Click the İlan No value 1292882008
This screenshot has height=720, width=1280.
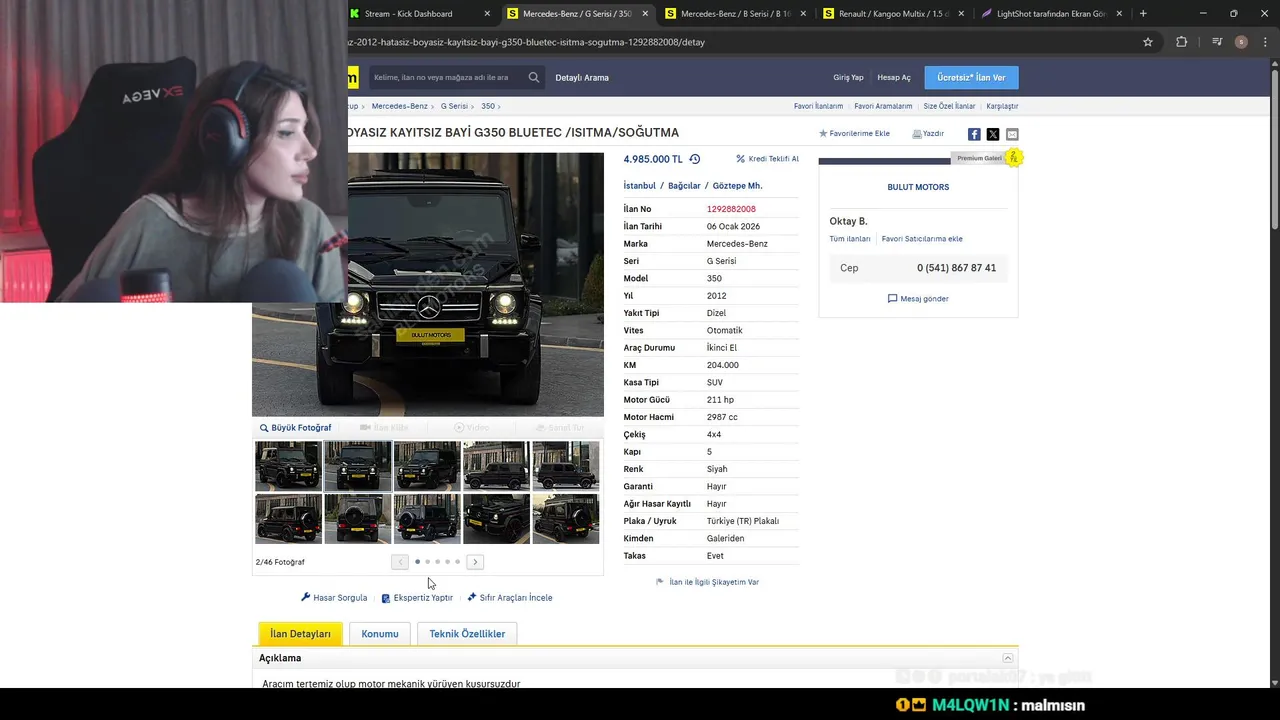pyautogui.click(x=731, y=209)
